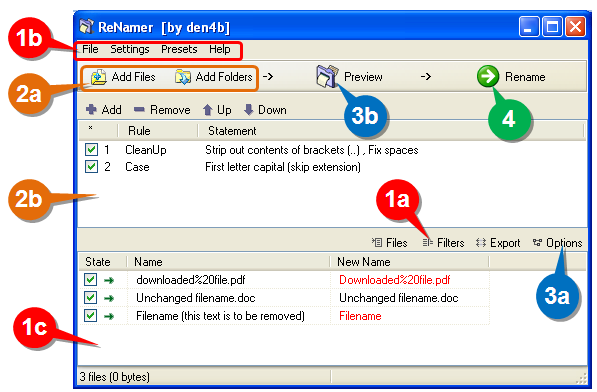Select statement 'First letter capital (skip extension)'
This screenshot has height=392, width=597.
(283, 167)
